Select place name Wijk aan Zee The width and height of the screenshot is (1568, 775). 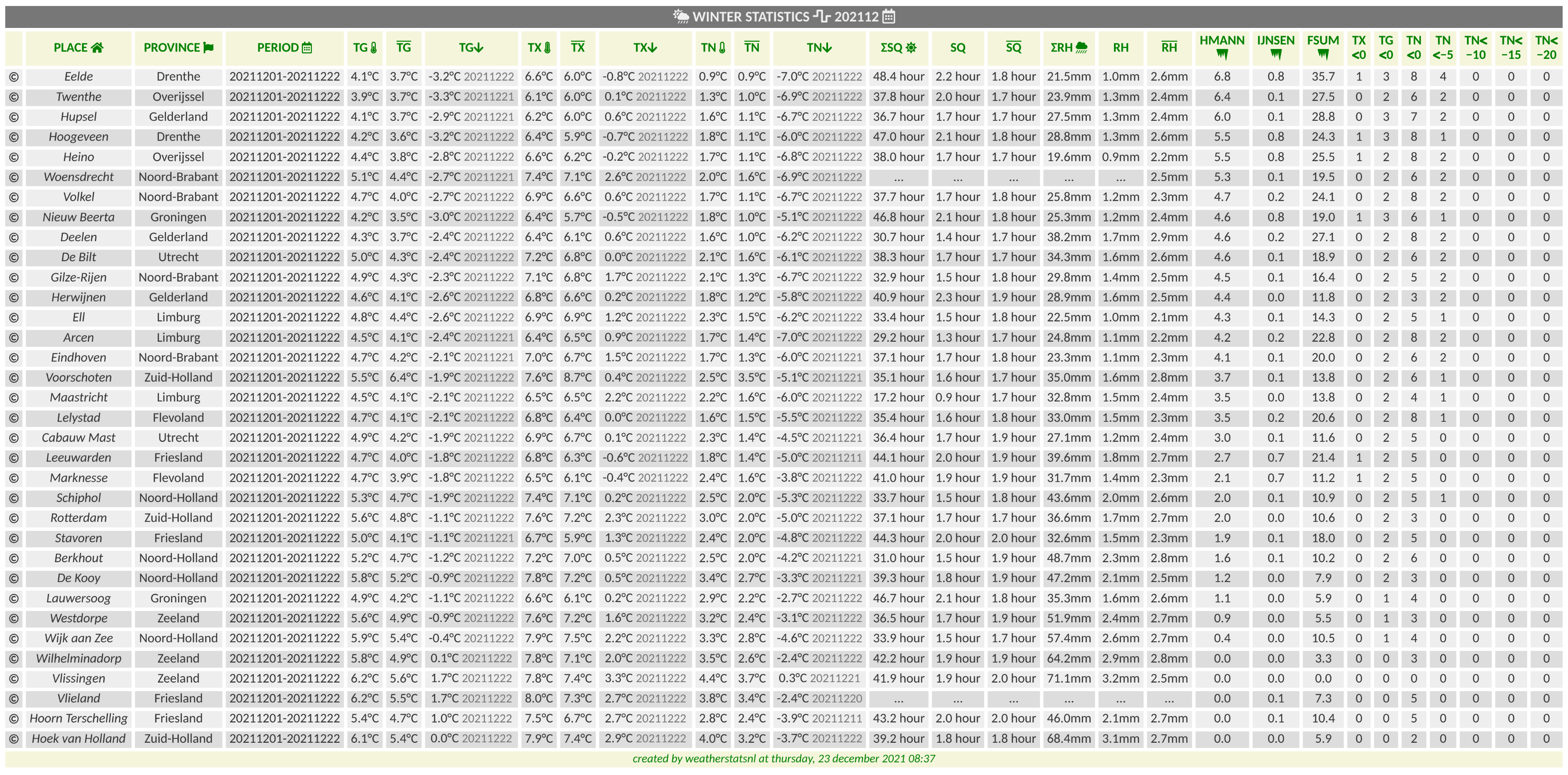pyautogui.click(x=79, y=638)
